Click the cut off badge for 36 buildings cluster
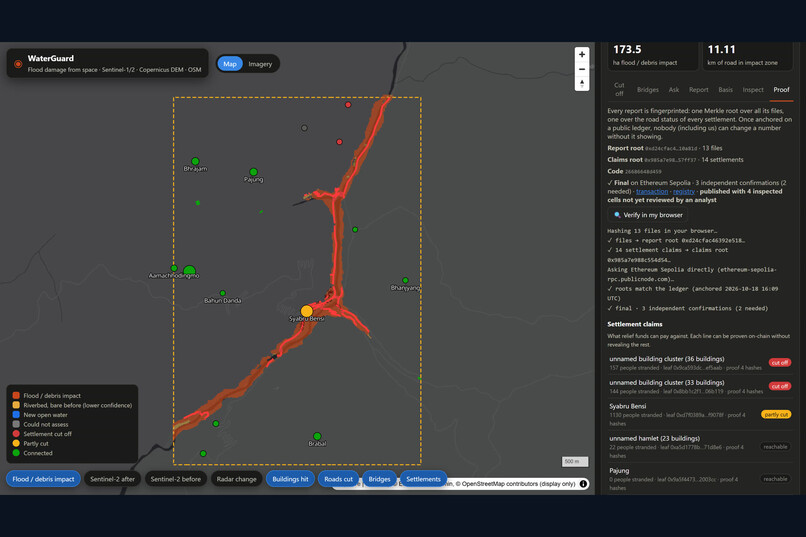This screenshot has width=806, height=537. click(780, 362)
